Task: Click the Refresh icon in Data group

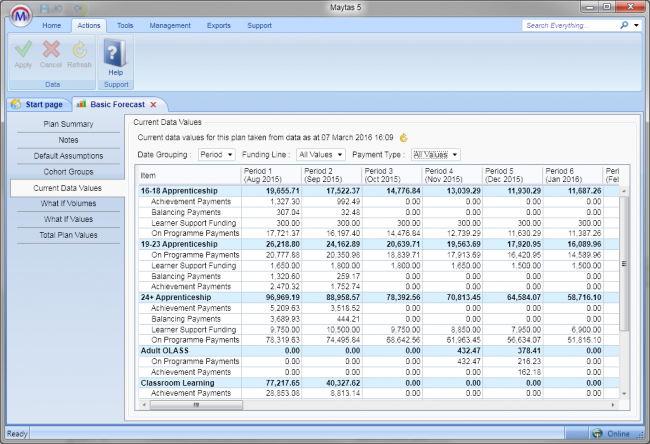Action: coord(80,50)
